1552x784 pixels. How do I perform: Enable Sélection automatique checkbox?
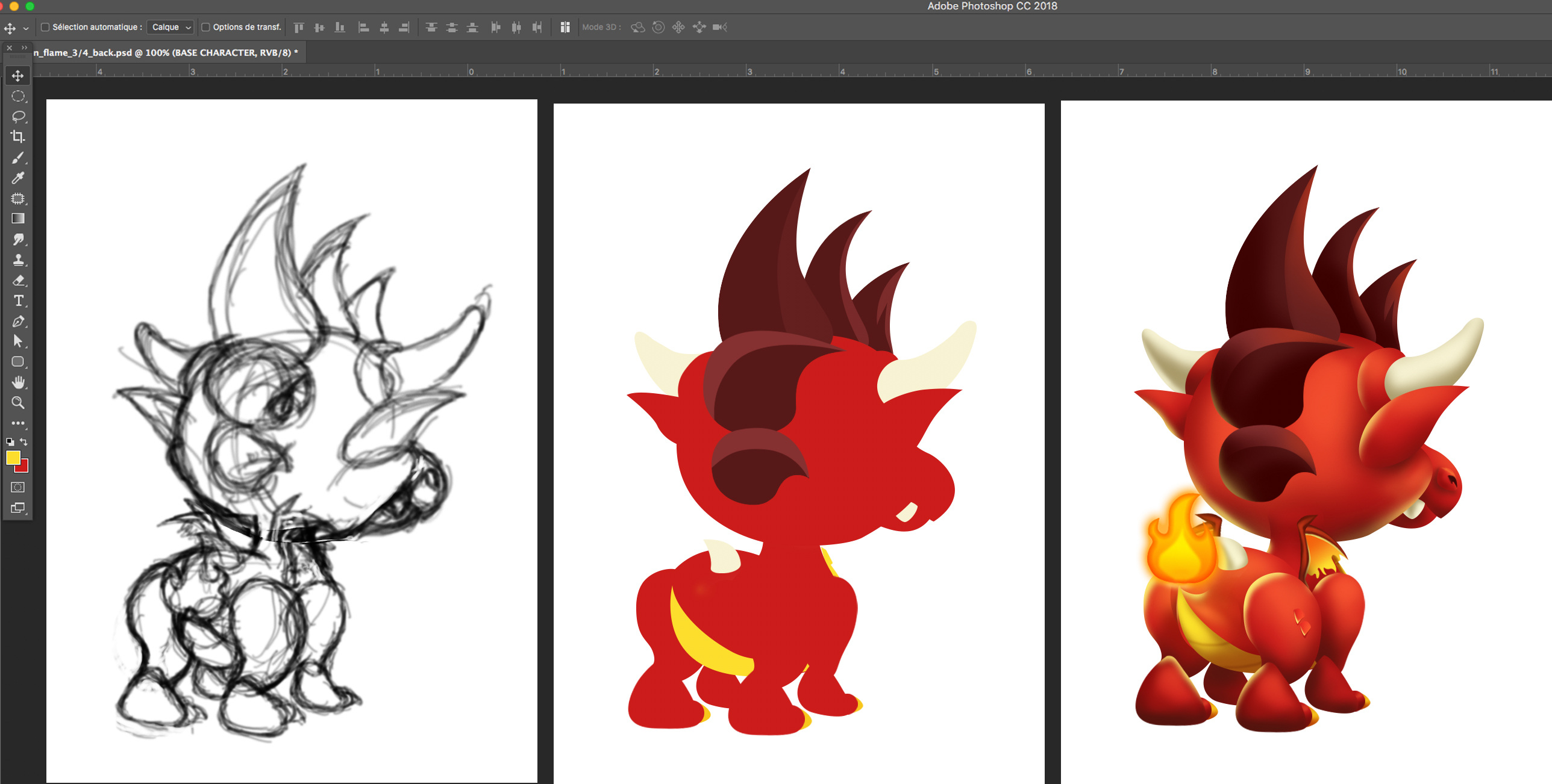pyautogui.click(x=45, y=27)
